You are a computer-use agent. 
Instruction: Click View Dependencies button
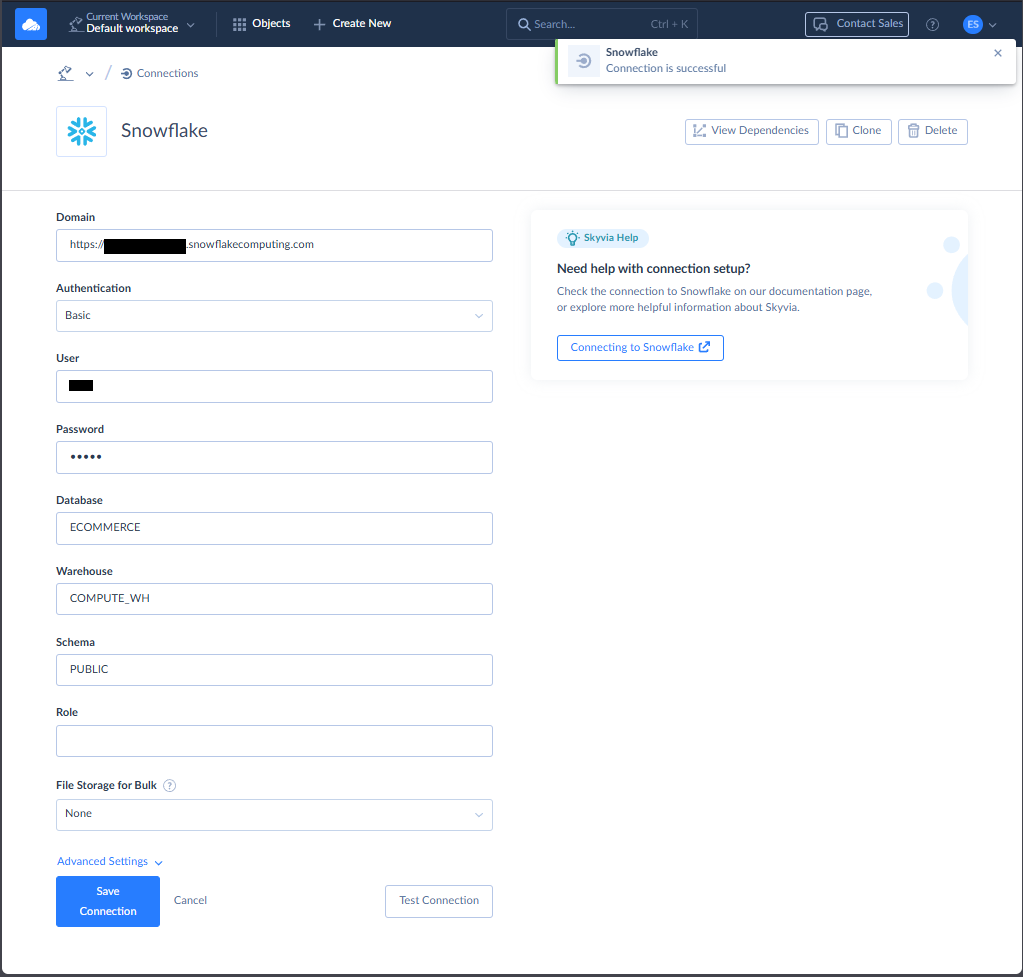(x=752, y=131)
